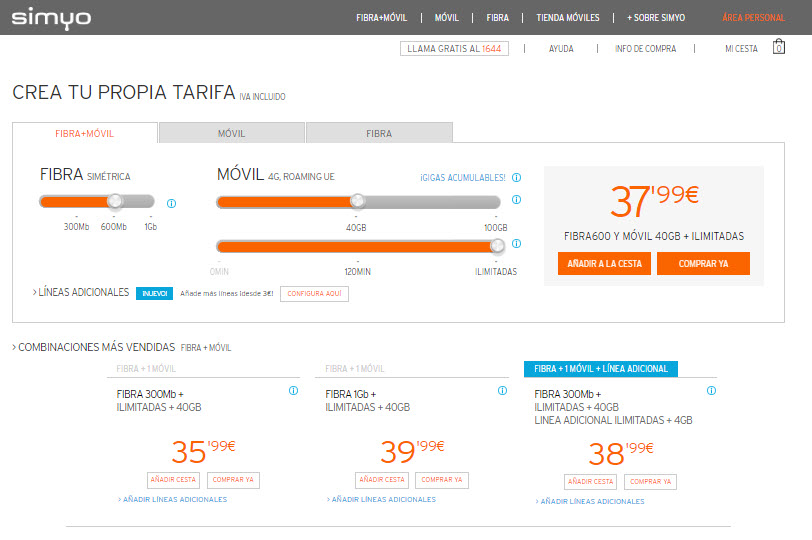This screenshot has width=812, height=540.
Task: Buy the 39,99€ plan with COMPRAR YA
Action: [442, 480]
